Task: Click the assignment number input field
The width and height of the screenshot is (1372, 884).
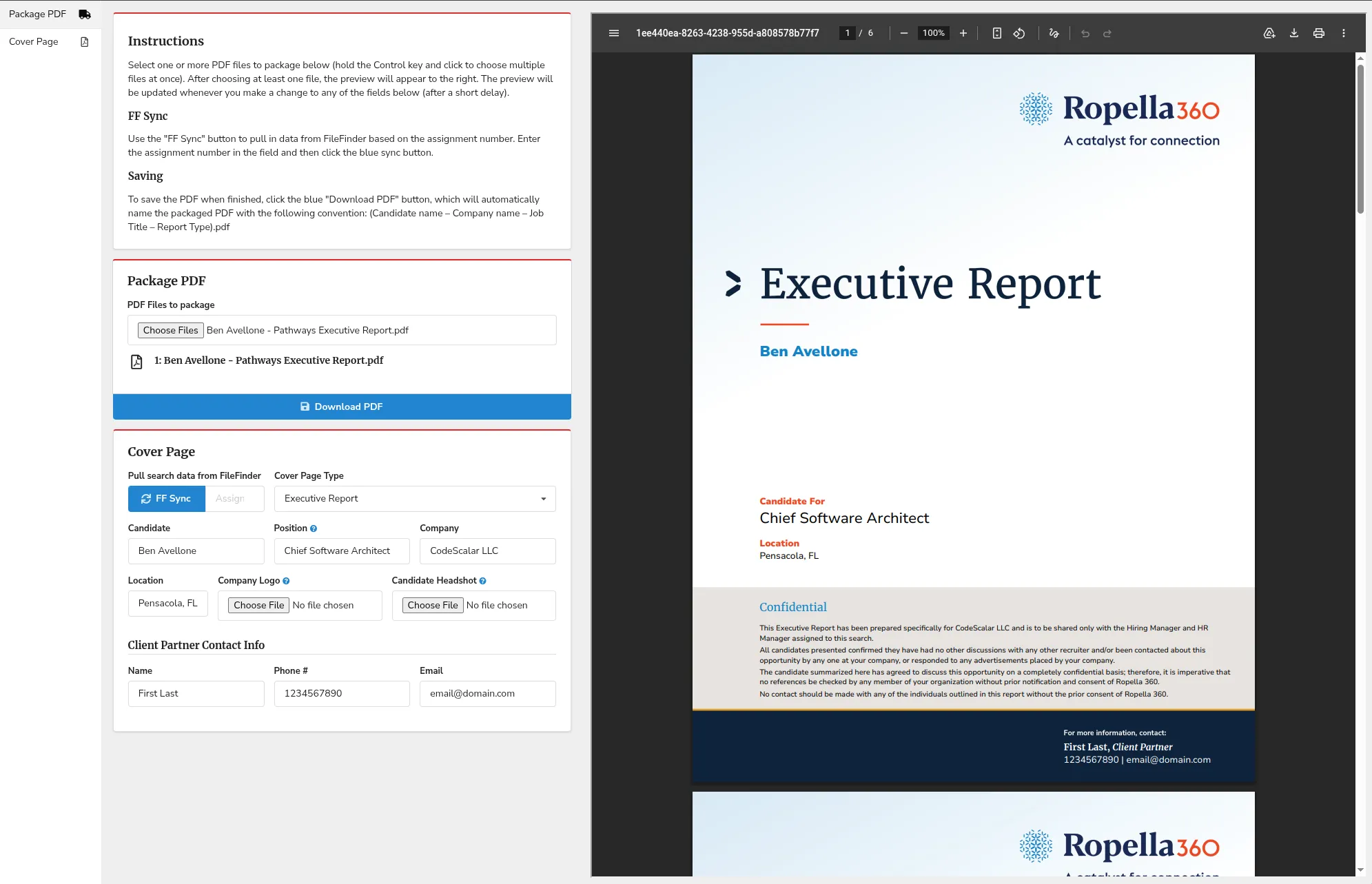Action: 234,499
